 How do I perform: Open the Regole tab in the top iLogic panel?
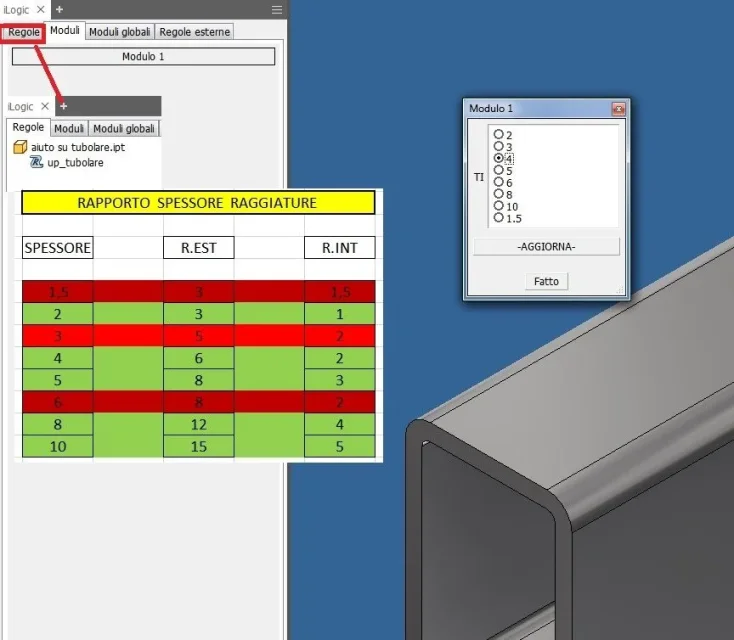[23, 32]
